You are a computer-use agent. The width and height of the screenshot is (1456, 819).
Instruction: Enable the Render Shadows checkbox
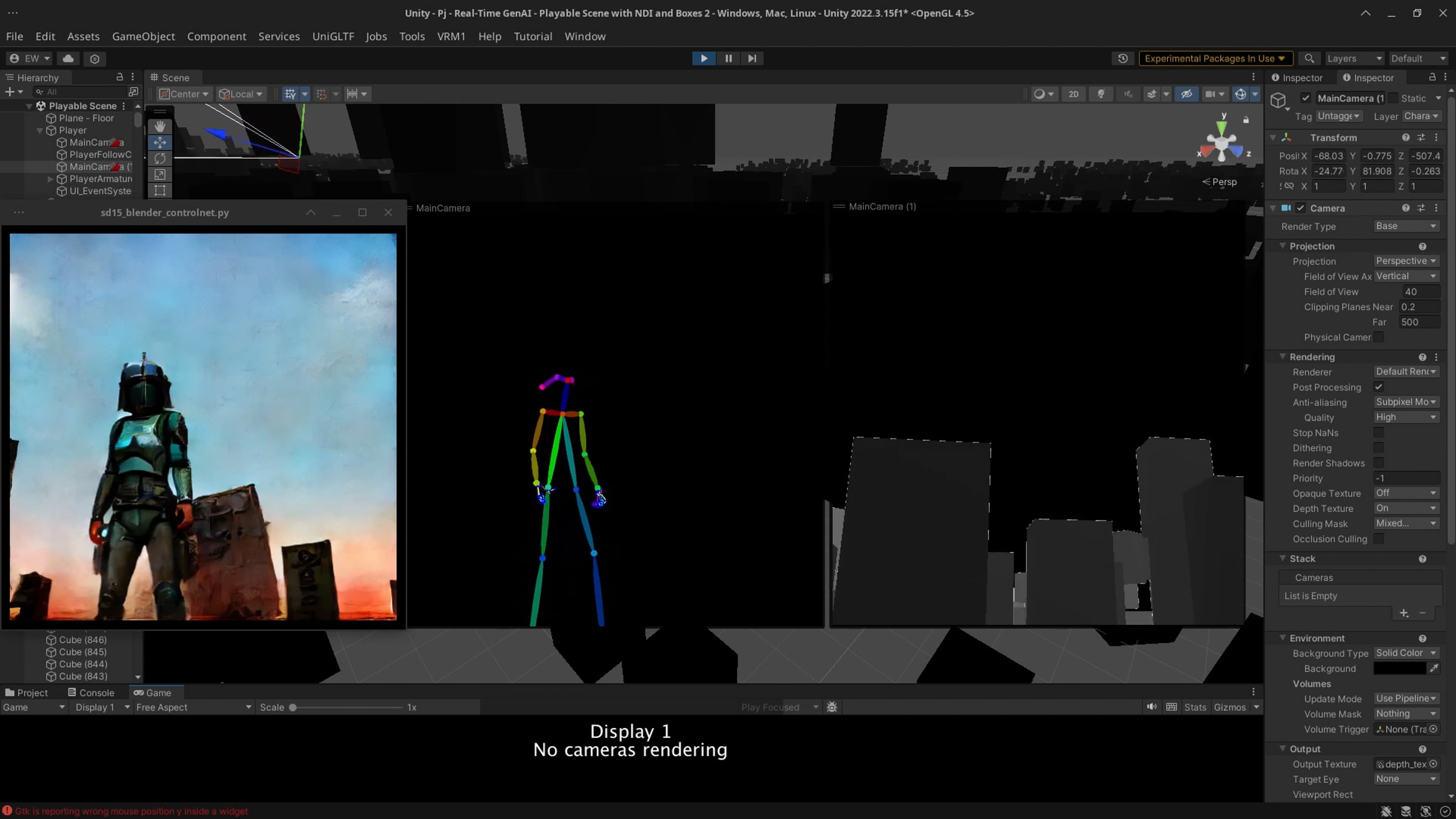[1378, 463]
